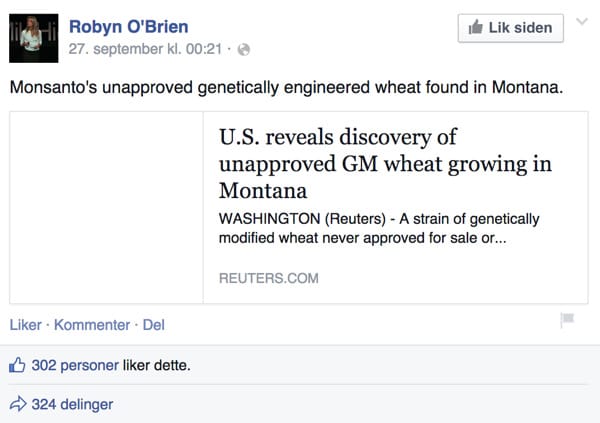The width and height of the screenshot is (600, 423).
Task: Click the share arrow icon beside delinger
Action: (17, 405)
